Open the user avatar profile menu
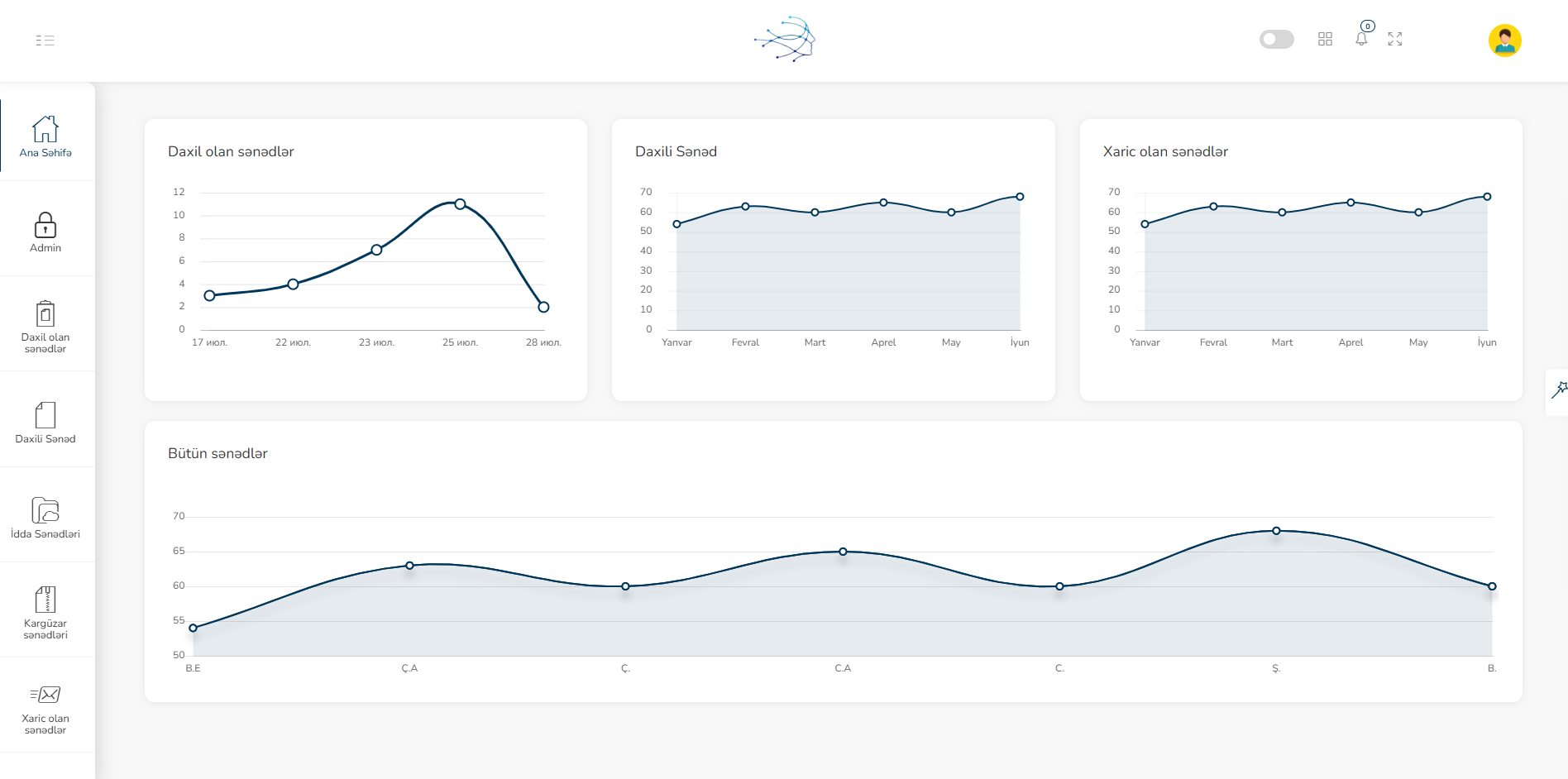Image resolution: width=1568 pixels, height=779 pixels. (x=1504, y=41)
